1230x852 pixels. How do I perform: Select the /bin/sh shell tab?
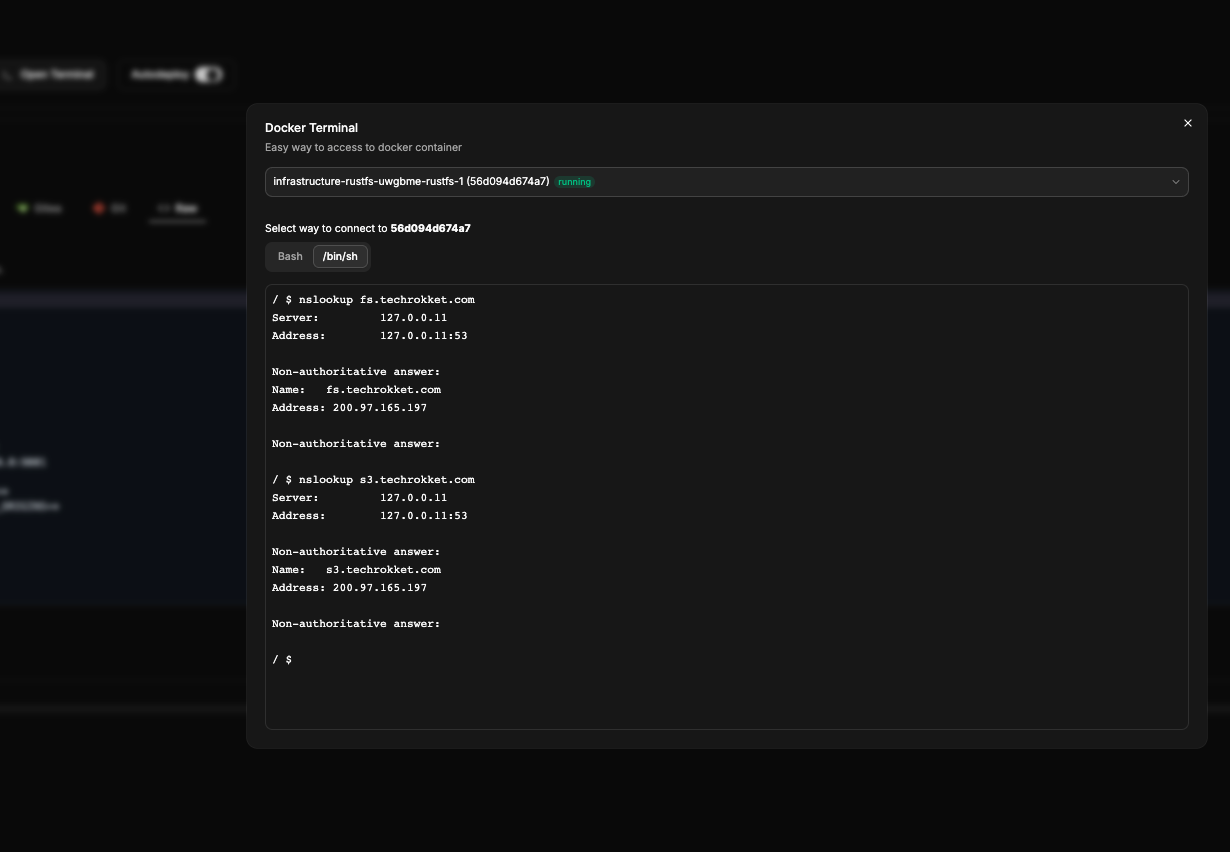[x=340, y=257]
